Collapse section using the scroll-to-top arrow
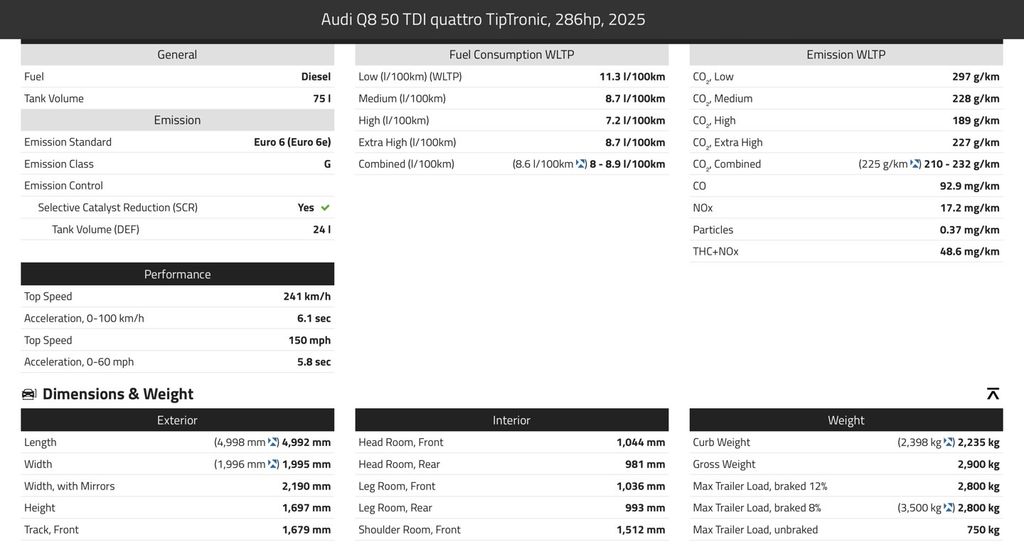This screenshot has width=1024, height=545. pyautogui.click(x=992, y=394)
